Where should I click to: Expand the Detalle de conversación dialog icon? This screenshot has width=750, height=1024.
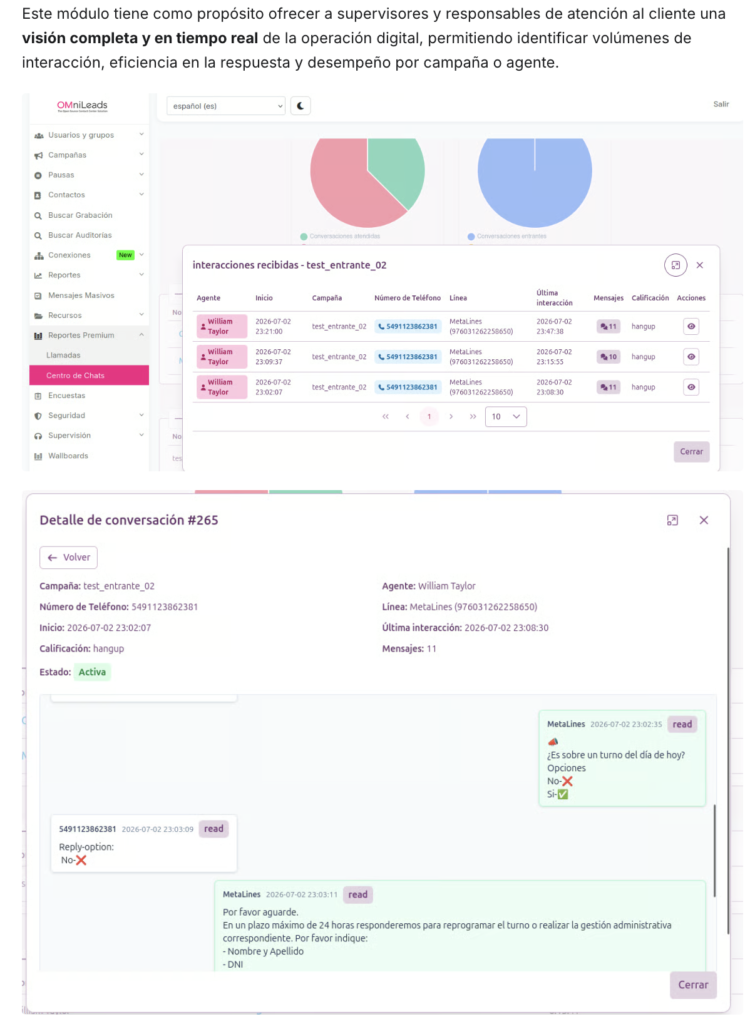[x=672, y=520]
